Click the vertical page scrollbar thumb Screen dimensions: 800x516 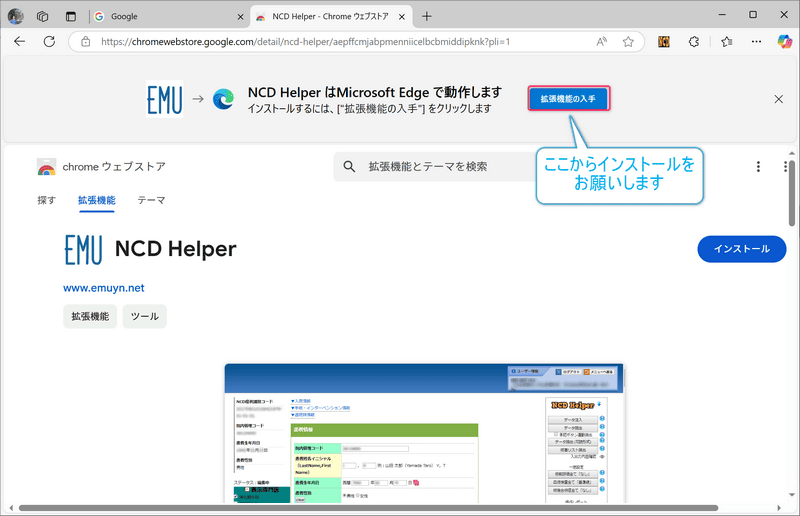[791, 193]
